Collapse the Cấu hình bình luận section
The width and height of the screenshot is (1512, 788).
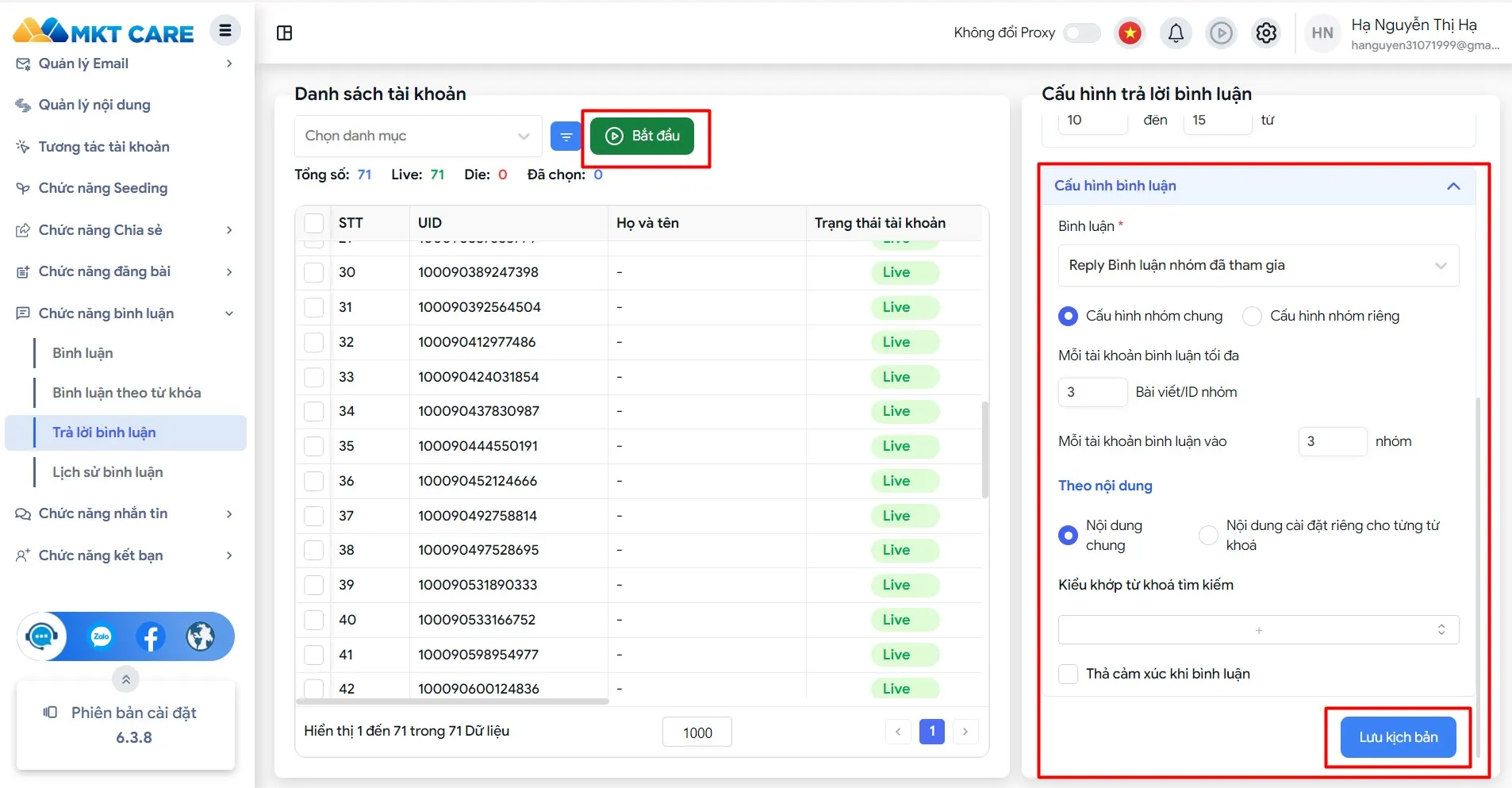click(1453, 186)
